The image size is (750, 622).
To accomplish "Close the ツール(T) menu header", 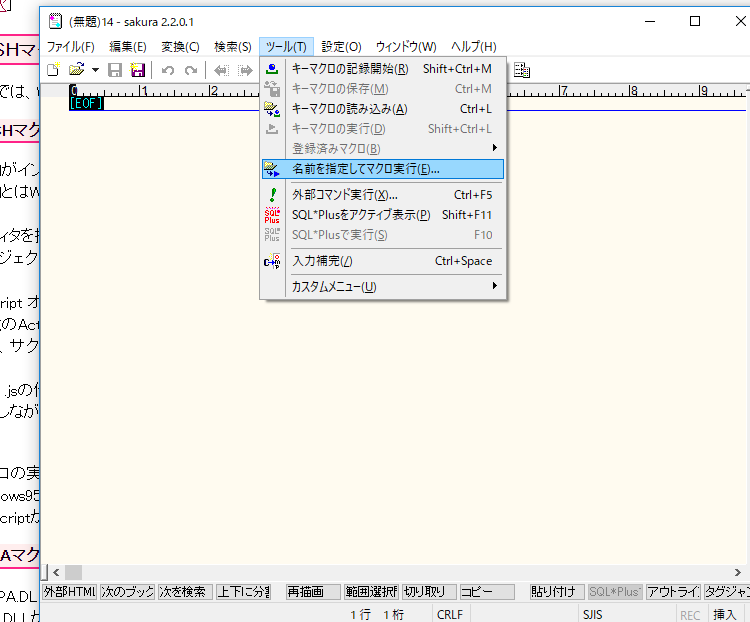I will 286,47.
